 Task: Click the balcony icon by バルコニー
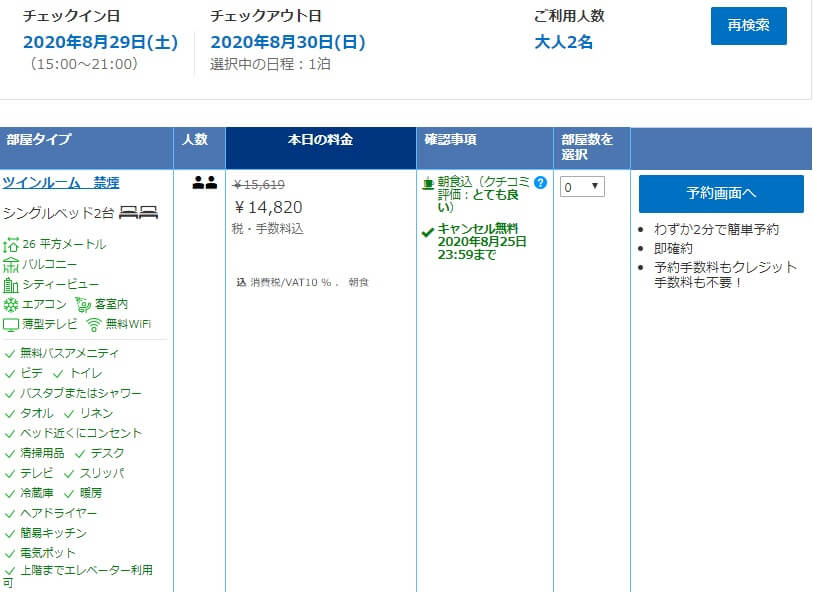pyautogui.click(x=10, y=265)
